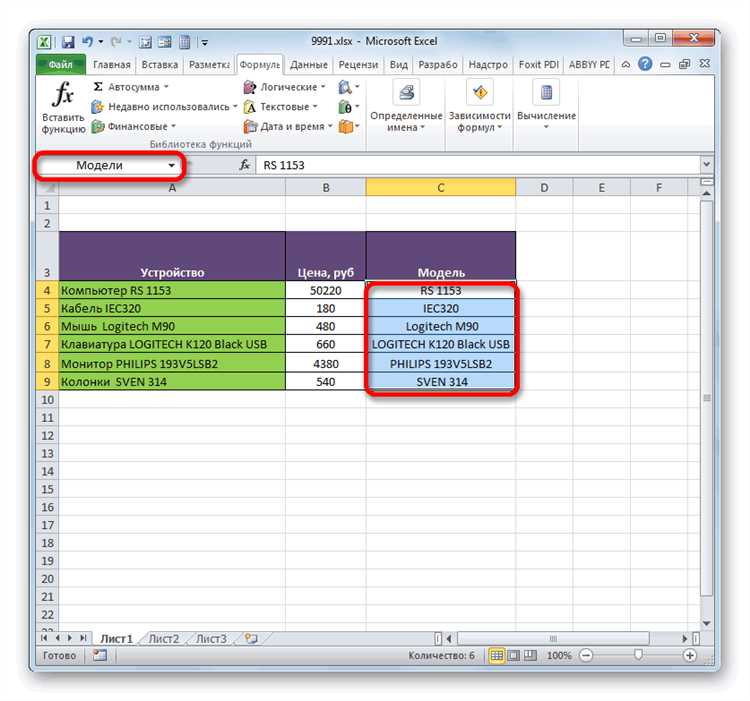Click the Calculation icon

(546, 92)
